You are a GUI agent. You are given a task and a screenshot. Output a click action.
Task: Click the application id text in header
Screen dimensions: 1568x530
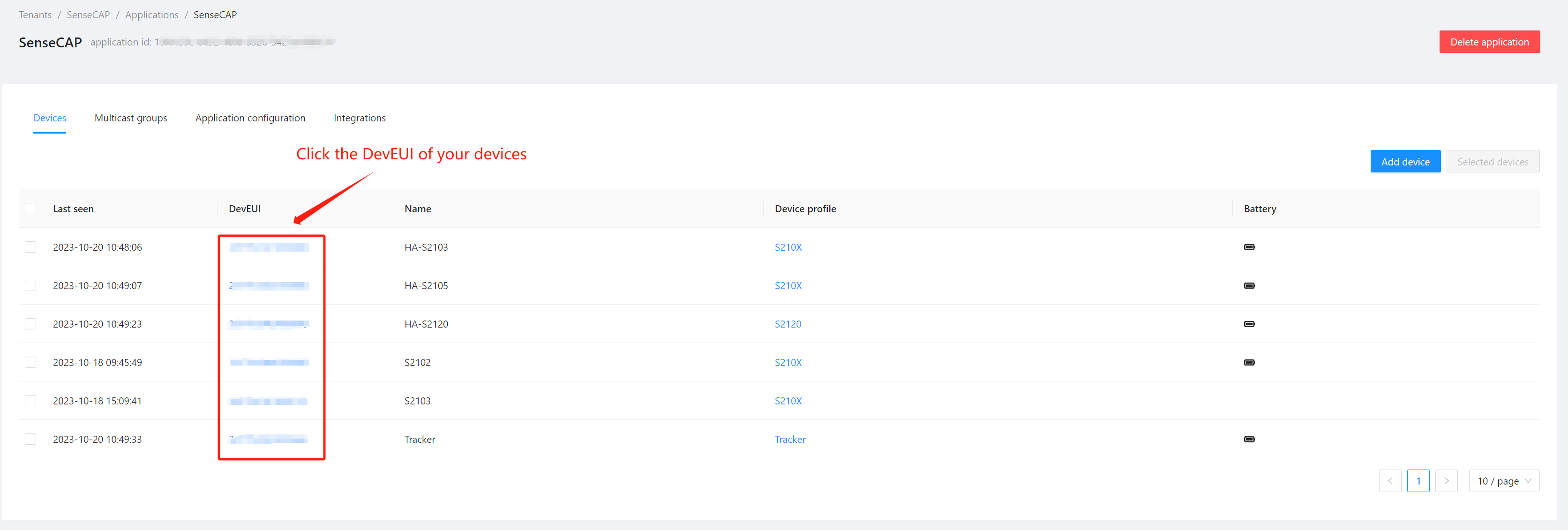click(x=213, y=42)
